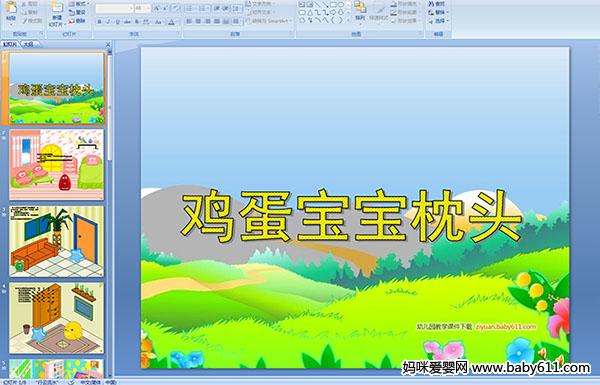Pick the triangle shape in the gallery's second row
Image resolution: width=600 pixels, height=385 pixels.
pos(310,12)
